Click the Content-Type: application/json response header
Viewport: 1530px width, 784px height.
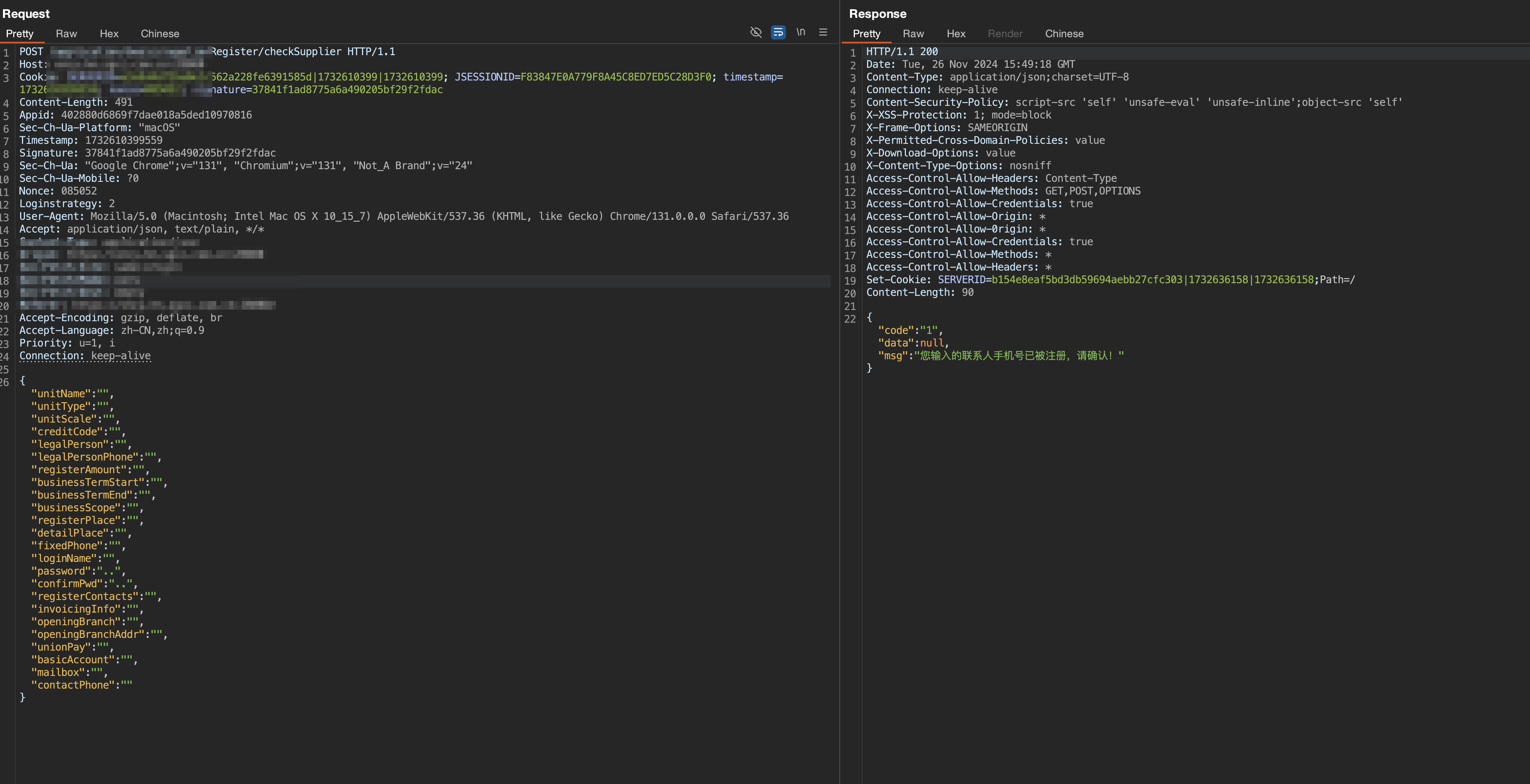coord(997,77)
